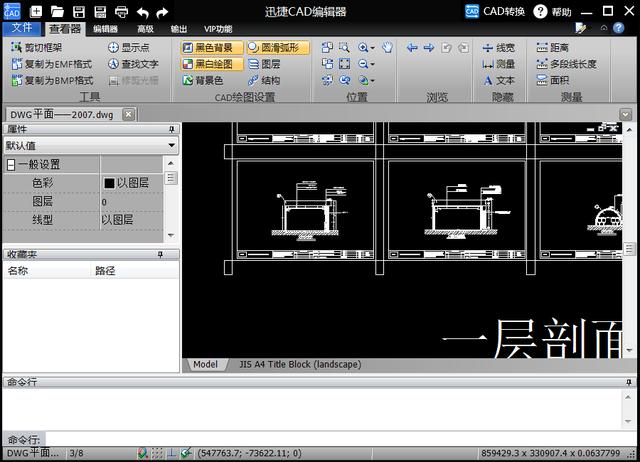Click the fit-to-window extents icon
The height and width of the screenshot is (462, 640).
point(344,64)
